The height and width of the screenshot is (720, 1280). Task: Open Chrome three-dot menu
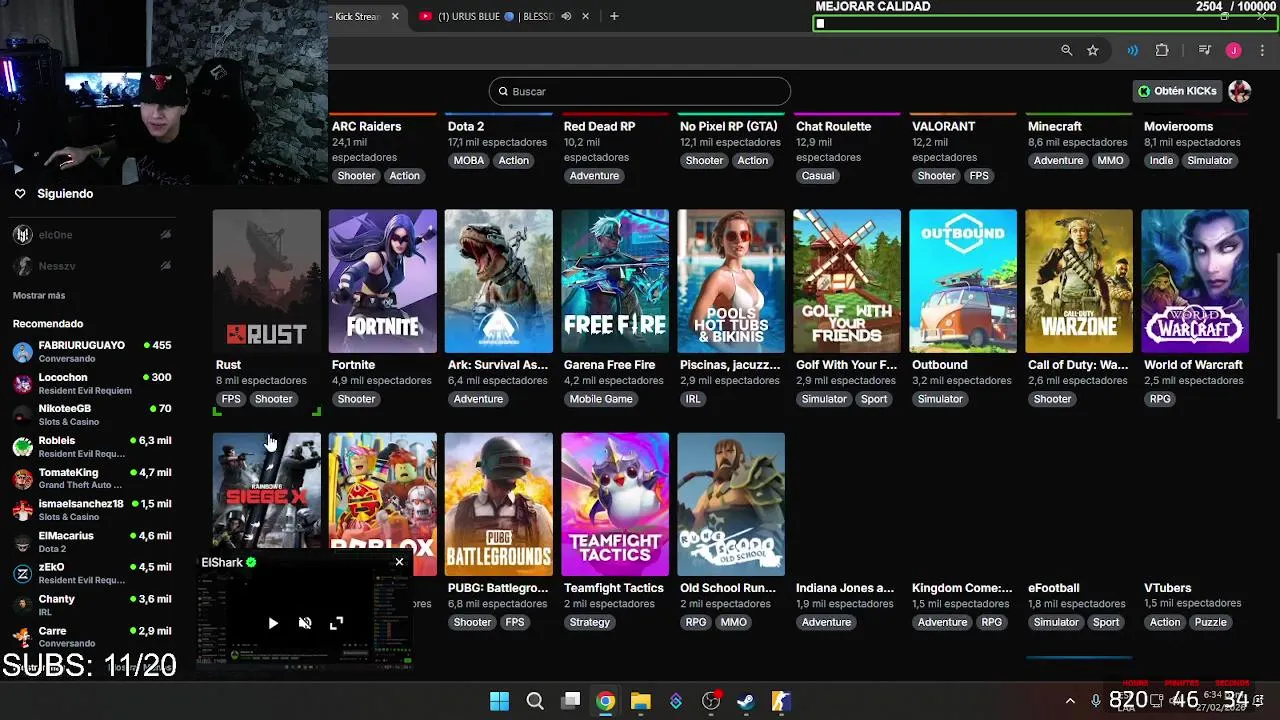coord(1262,51)
